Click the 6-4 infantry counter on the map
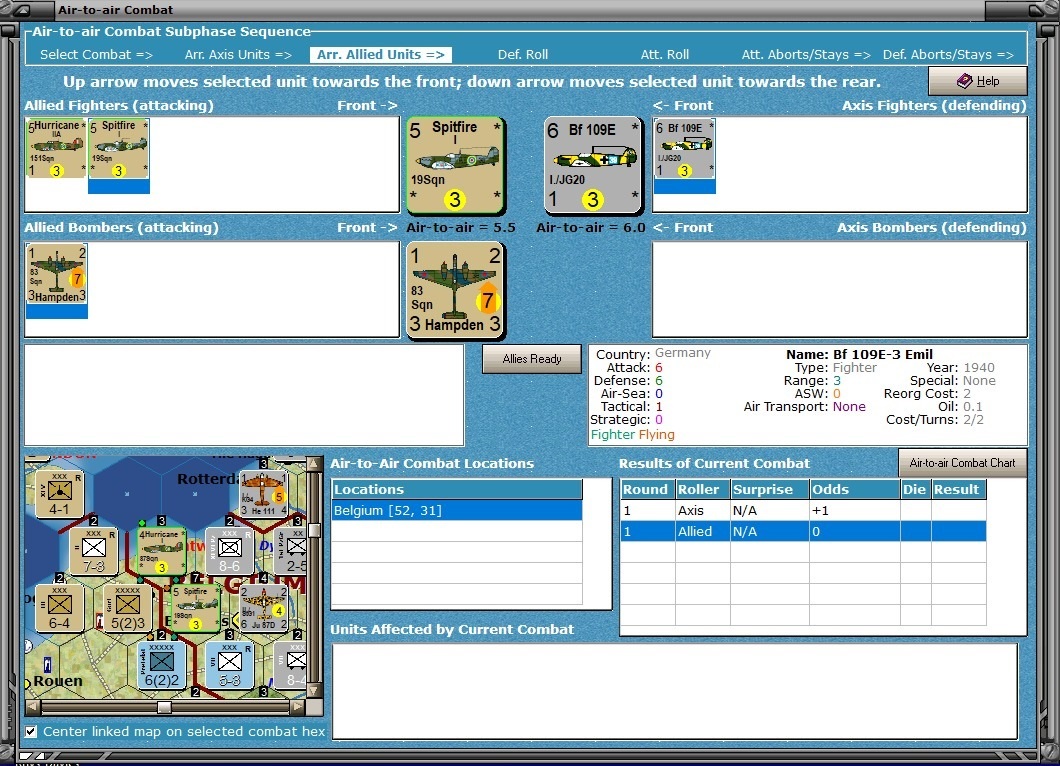1060x766 pixels. click(x=59, y=608)
